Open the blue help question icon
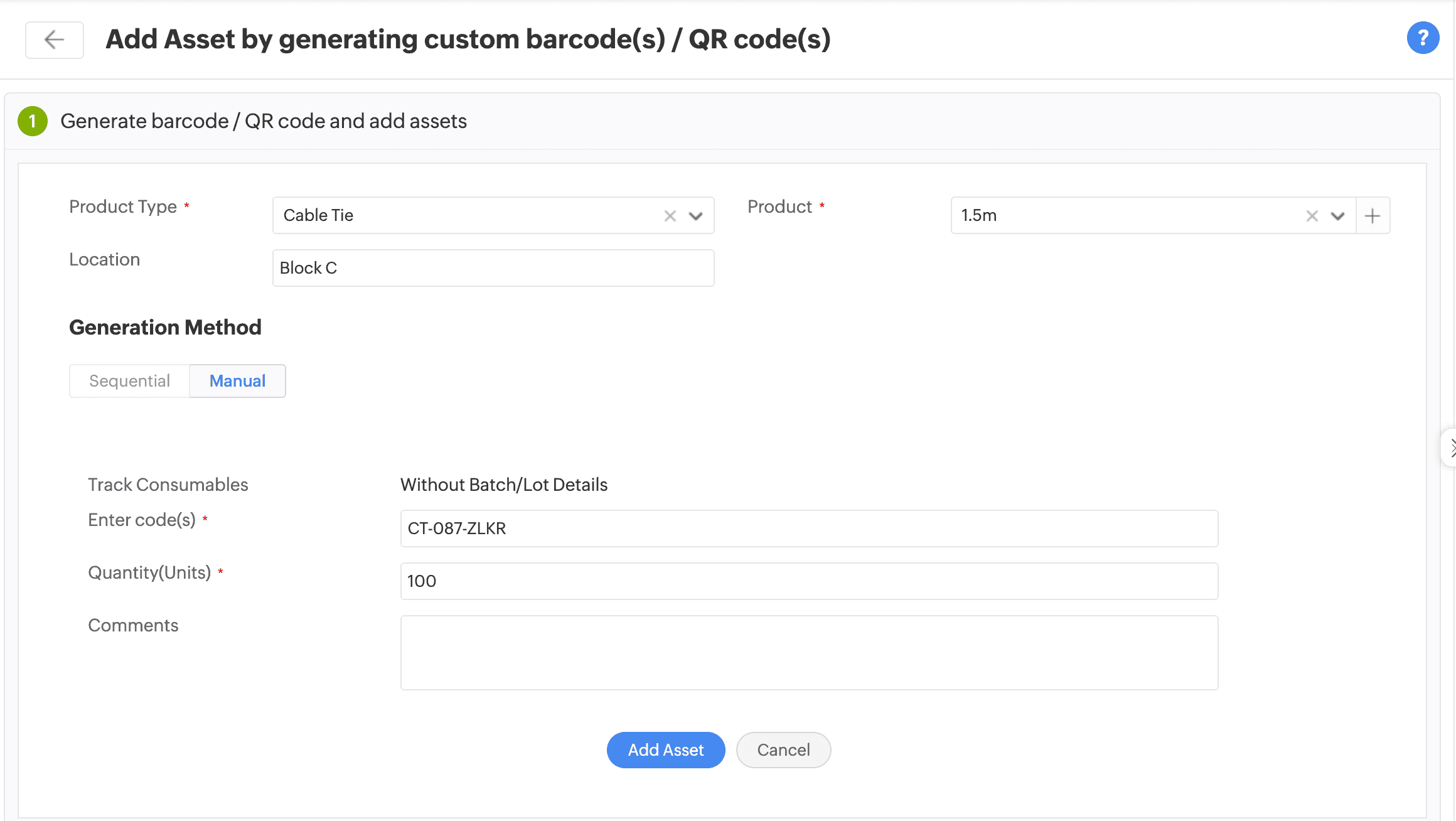1456x821 pixels. coord(1423,38)
